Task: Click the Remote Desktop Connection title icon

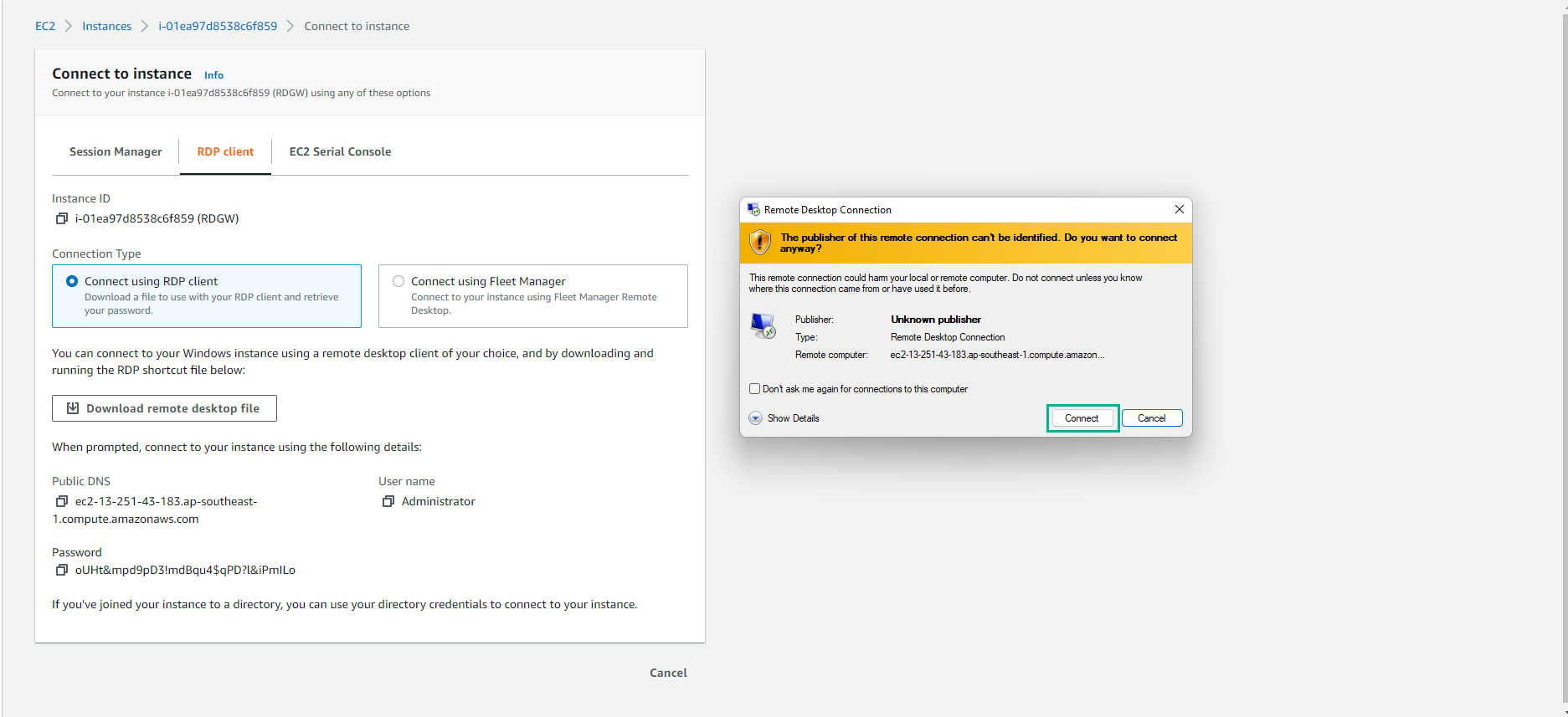Action: [x=753, y=209]
